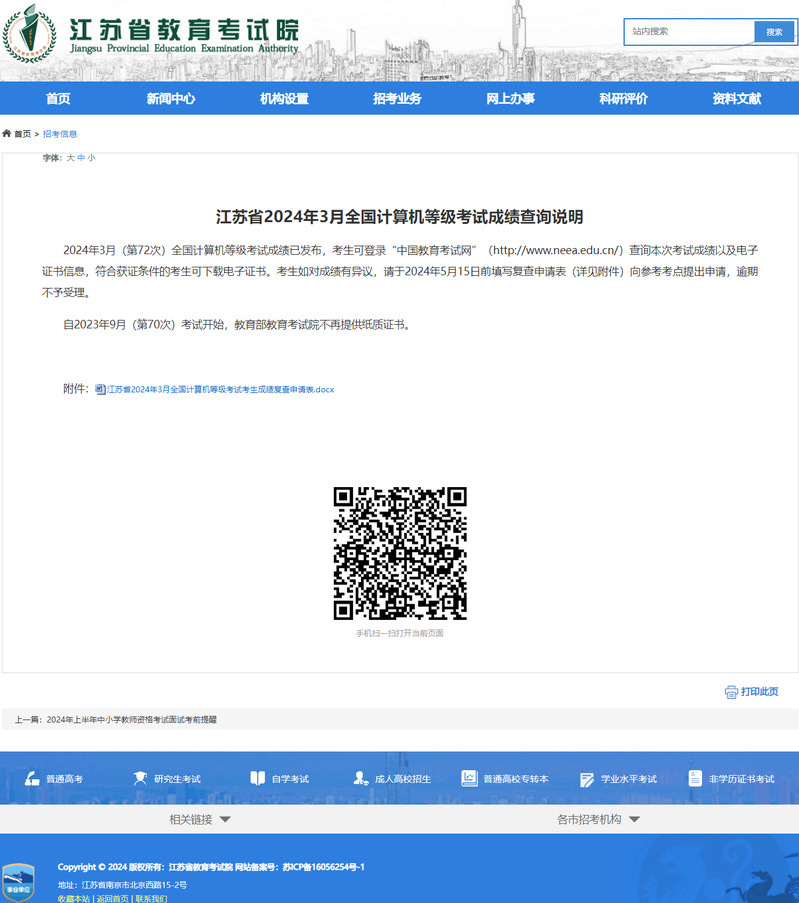Open 普通高考 via its graduation cap icon

click(28, 778)
